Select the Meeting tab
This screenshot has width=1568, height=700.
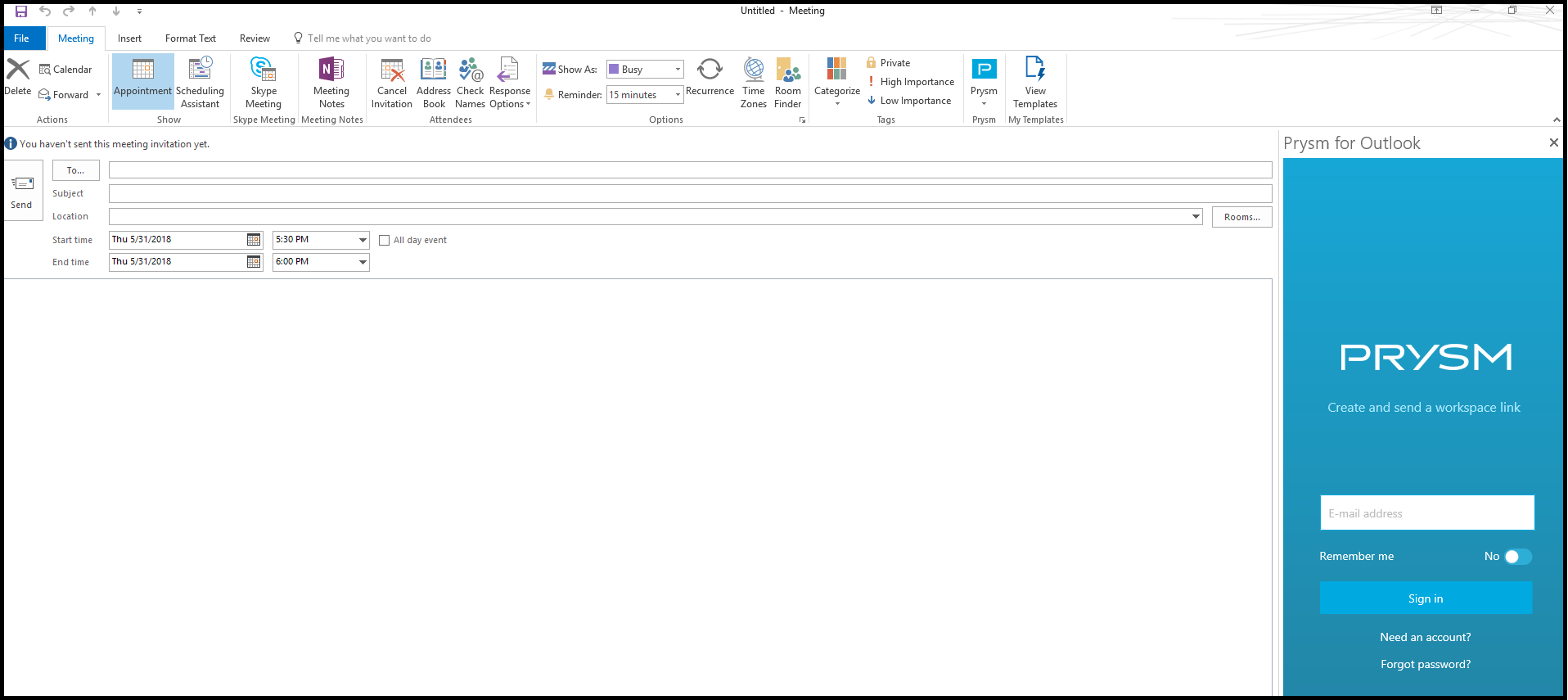[76, 38]
